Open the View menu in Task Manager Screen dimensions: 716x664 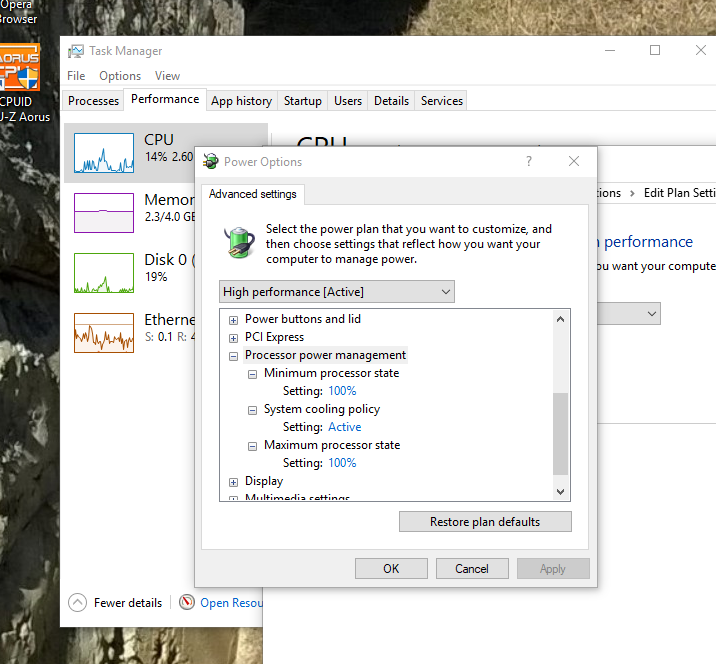coord(167,76)
